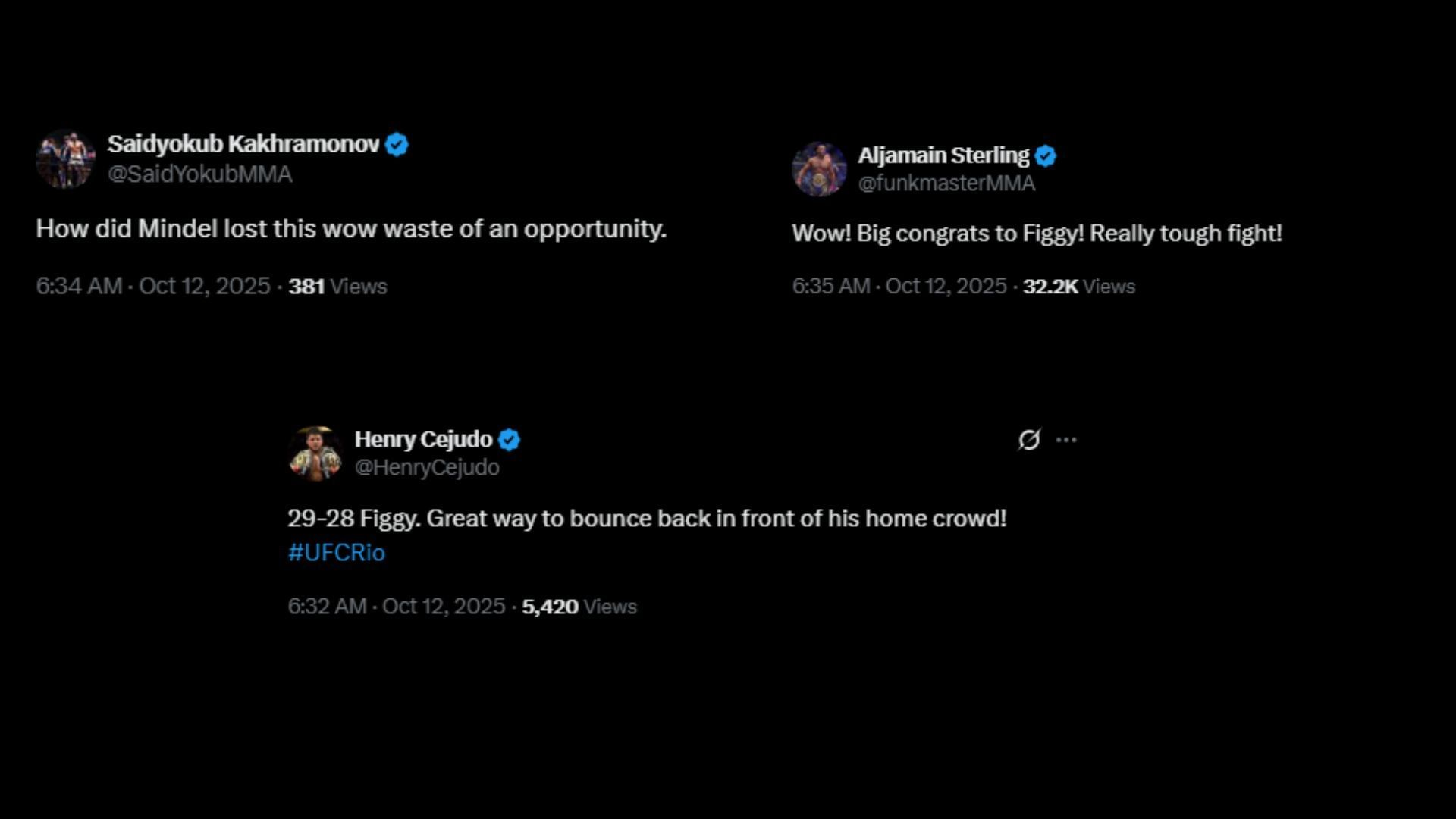This screenshot has height=819, width=1456.
Task: Click Henry Cejudo's verified badge
Action: coord(509,440)
